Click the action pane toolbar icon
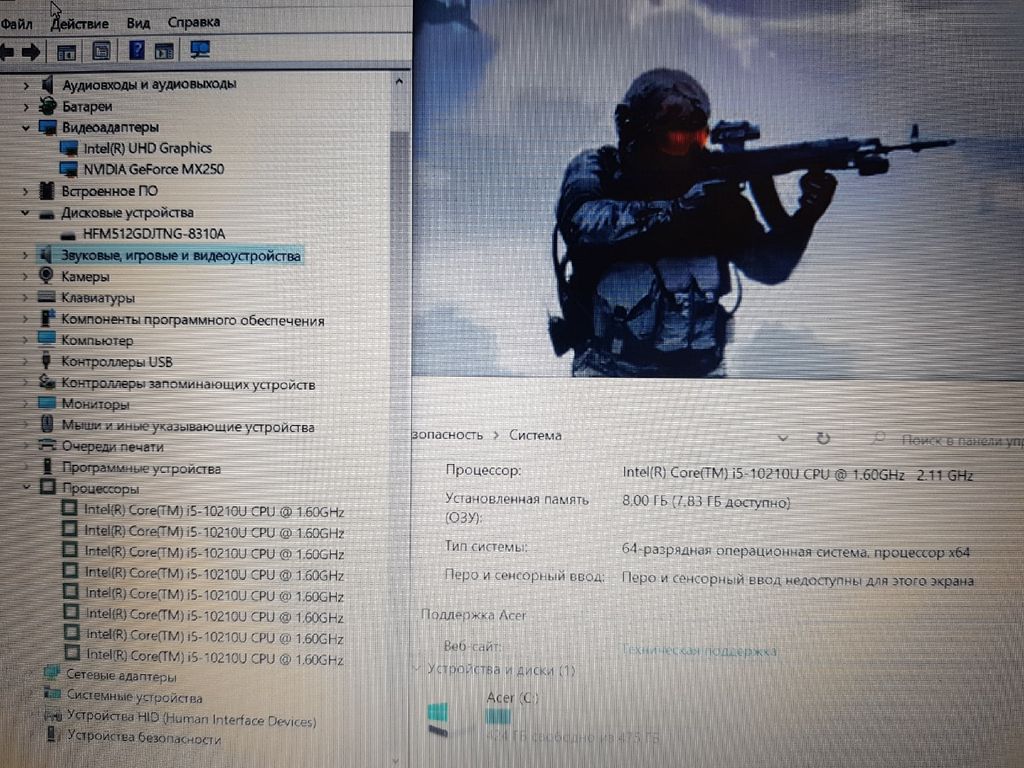The width and height of the screenshot is (1024, 768). tap(164, 50)
